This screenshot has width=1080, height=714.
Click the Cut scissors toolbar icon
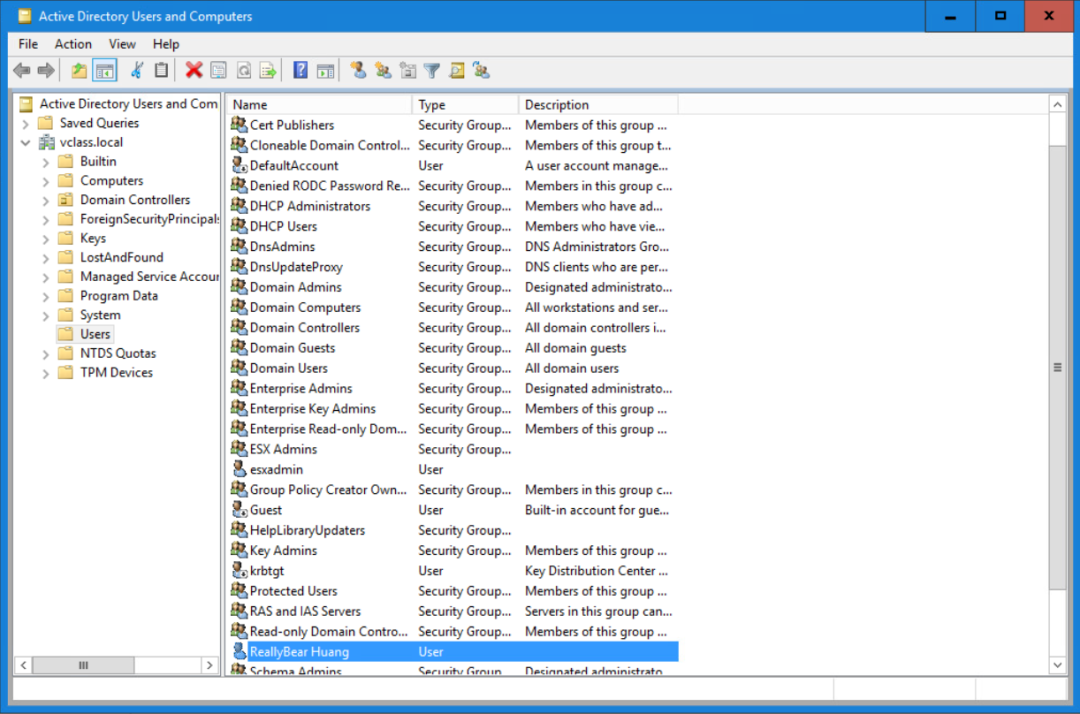(x=137, y=70)
